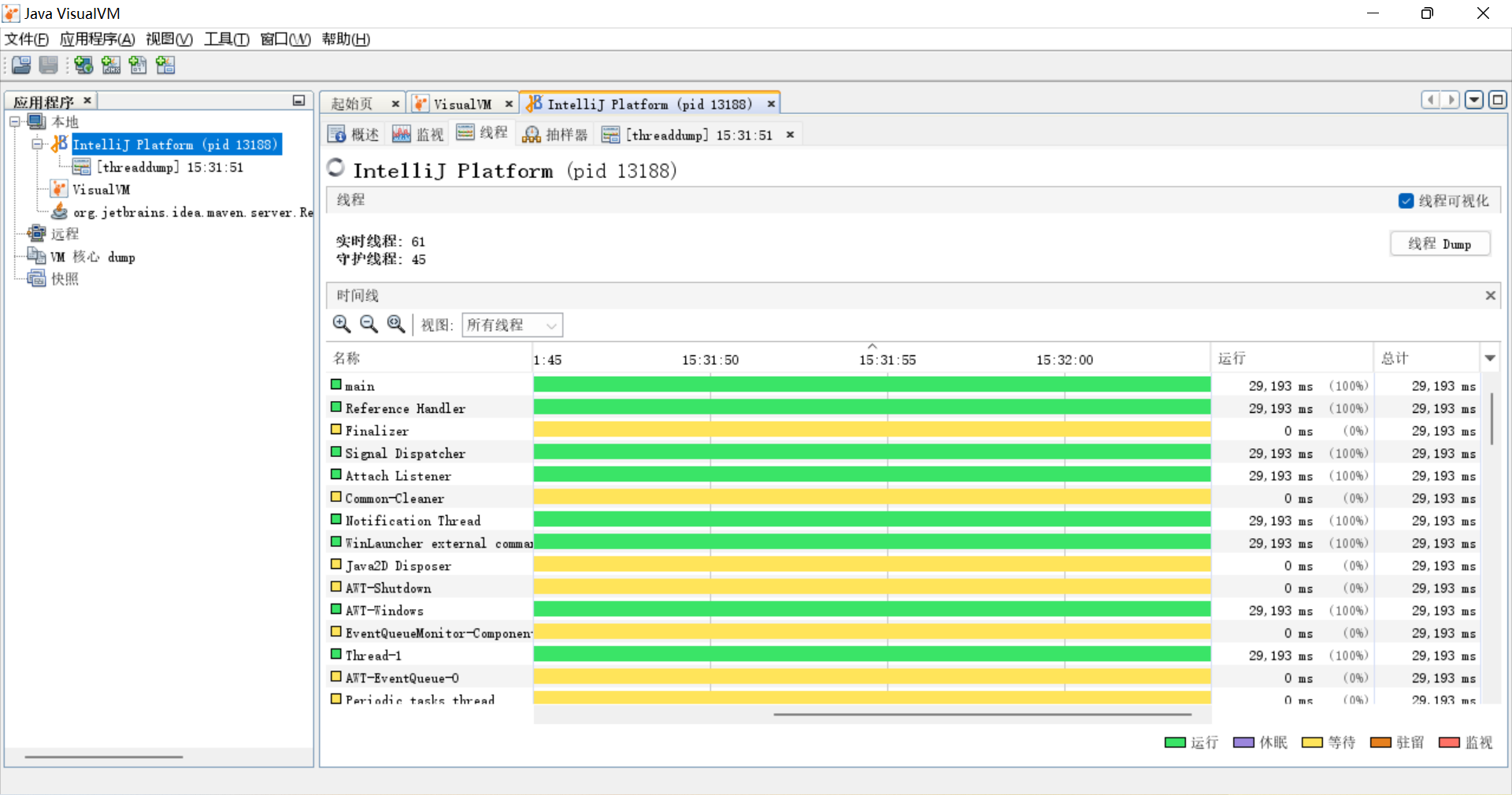
Task: Click the VM 核心 dump tree icon
Action: pyautogui.click(x=36, y=256)
